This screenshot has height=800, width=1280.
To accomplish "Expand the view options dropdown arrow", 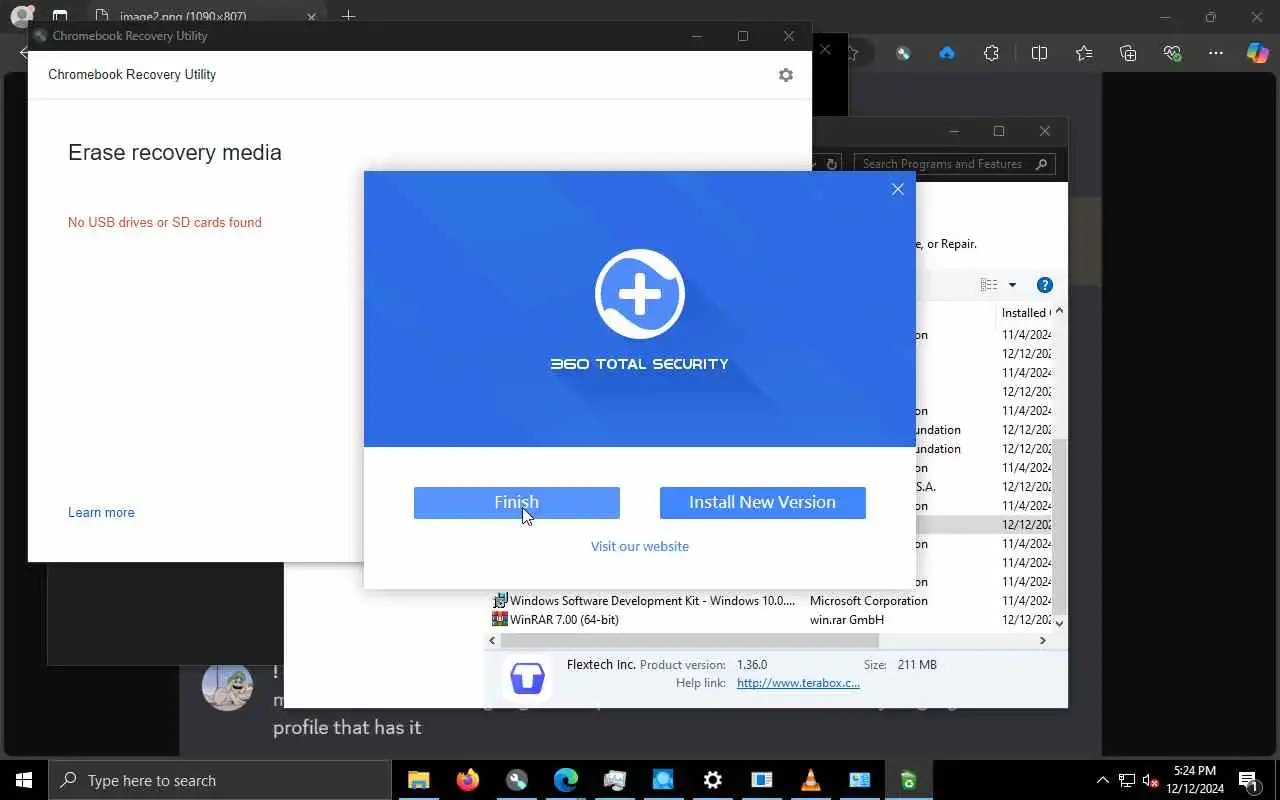I will pos(1012,285).
